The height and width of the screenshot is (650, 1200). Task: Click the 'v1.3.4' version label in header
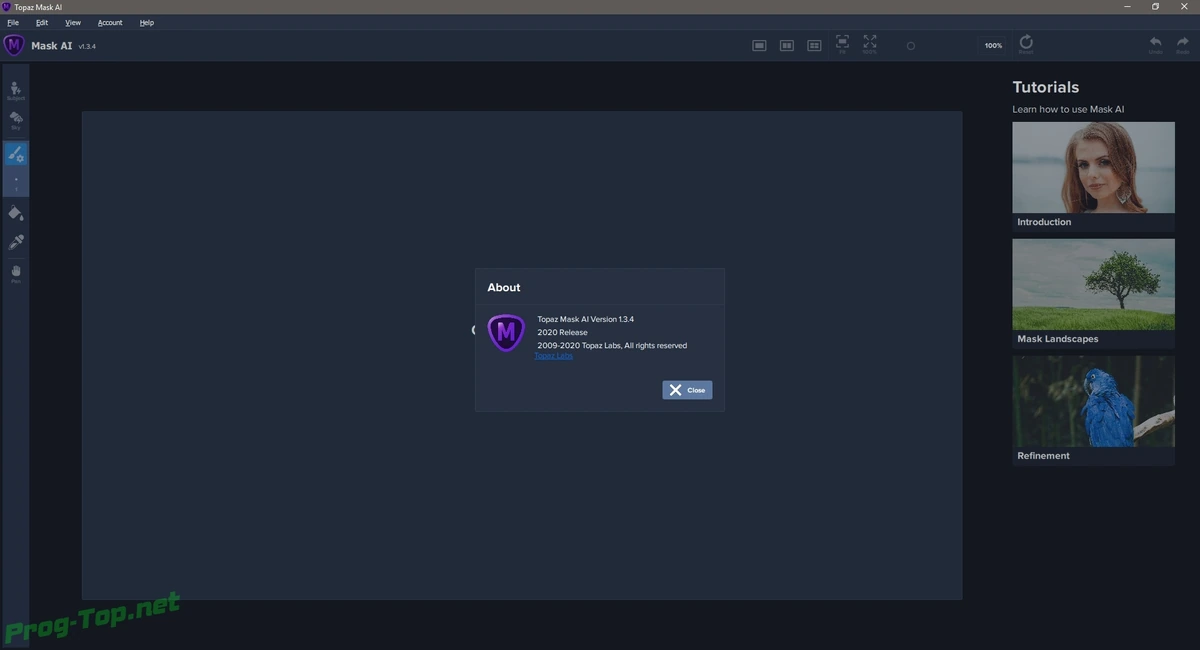(x=87, y=46)
